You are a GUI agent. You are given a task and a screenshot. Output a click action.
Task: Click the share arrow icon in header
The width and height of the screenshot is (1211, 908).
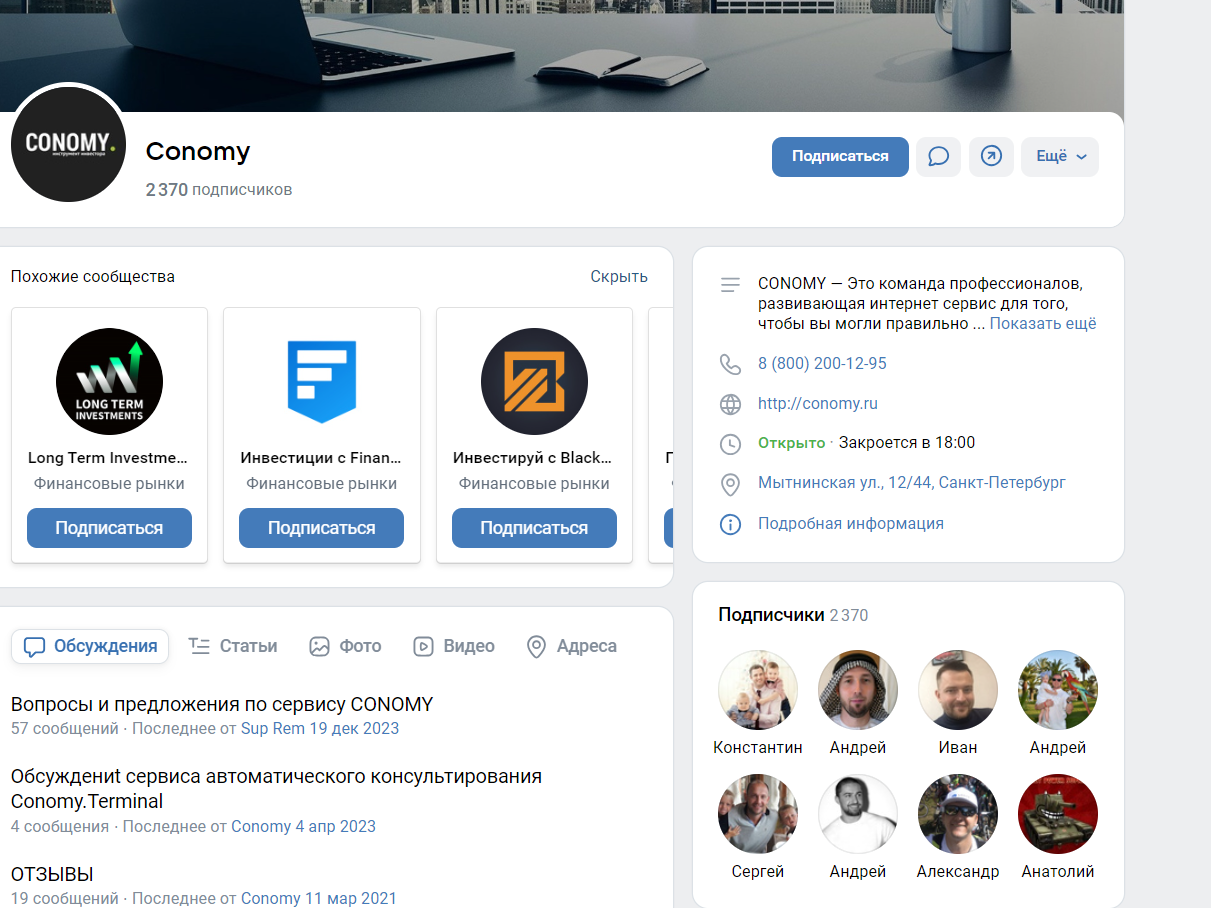point(991,157)
